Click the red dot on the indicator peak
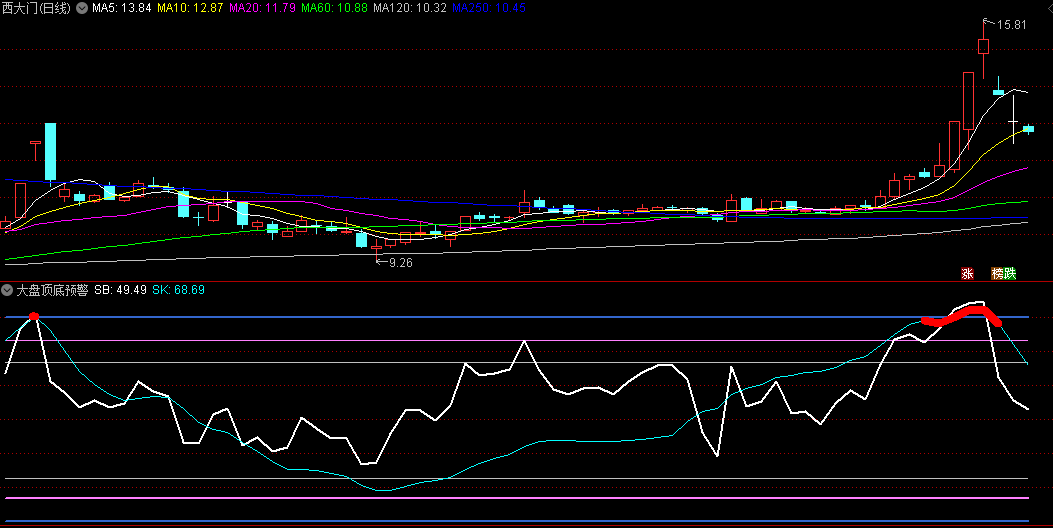This screenshot has width=1053, height=528. (34, 316)
